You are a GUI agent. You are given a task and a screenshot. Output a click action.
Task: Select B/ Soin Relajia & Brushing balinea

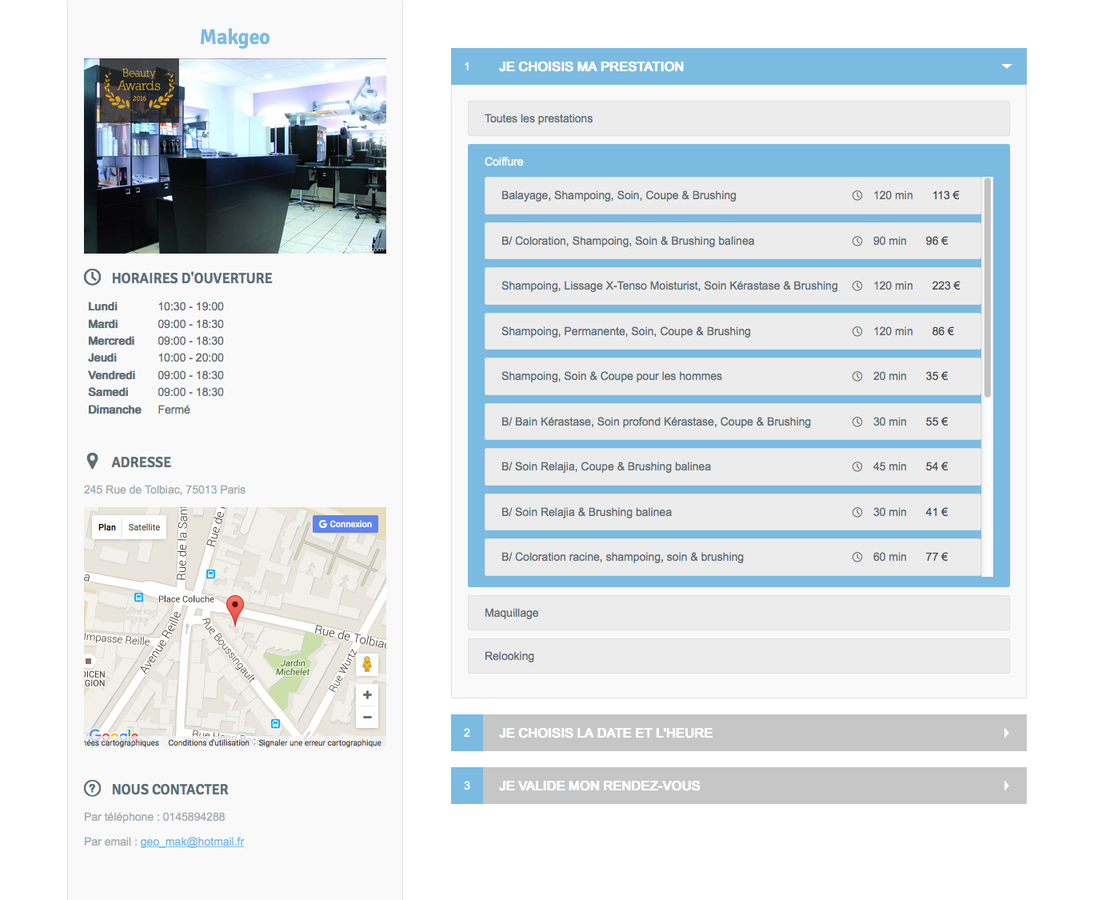(733, 512)
